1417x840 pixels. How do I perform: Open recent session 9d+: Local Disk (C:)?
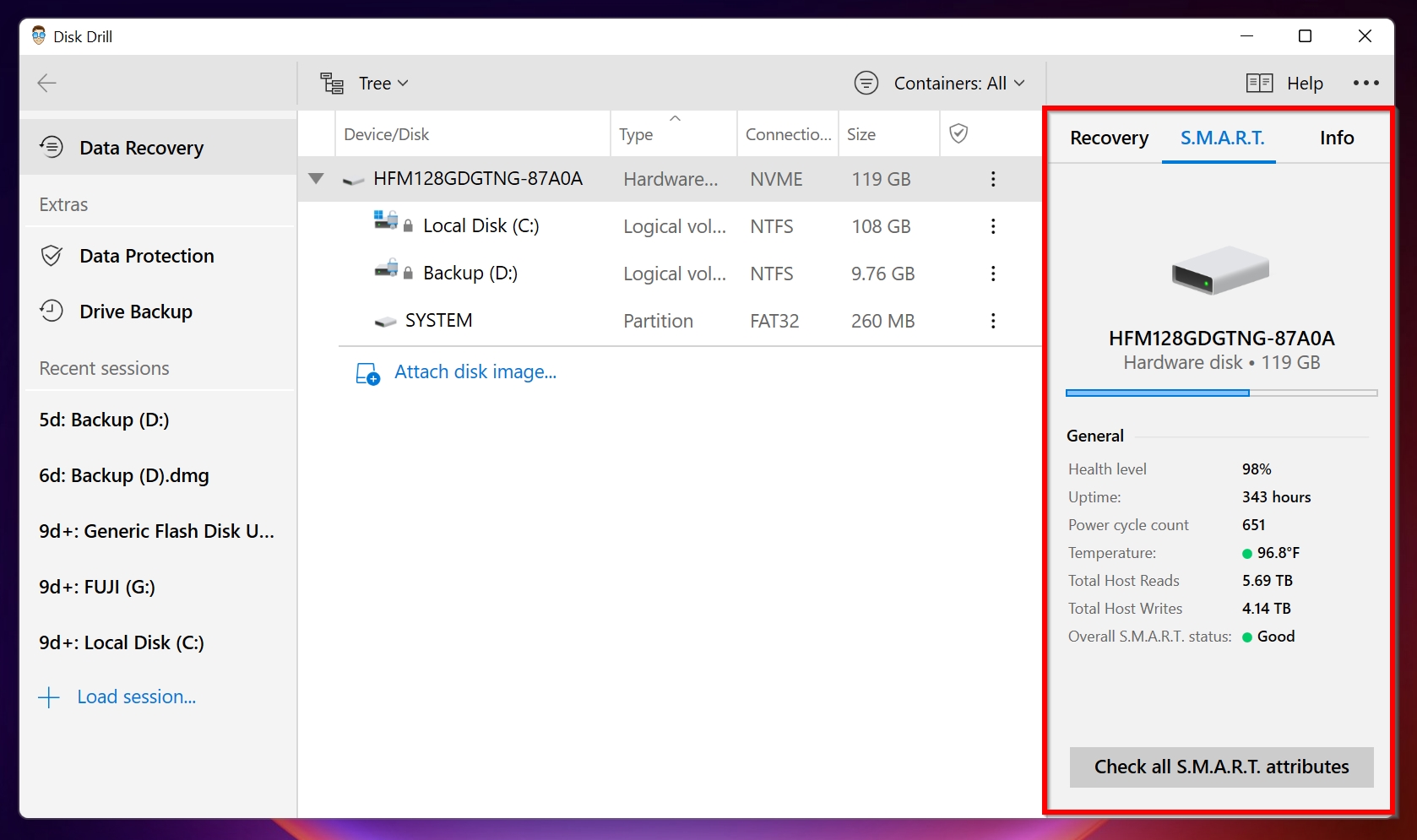(122, 642)
